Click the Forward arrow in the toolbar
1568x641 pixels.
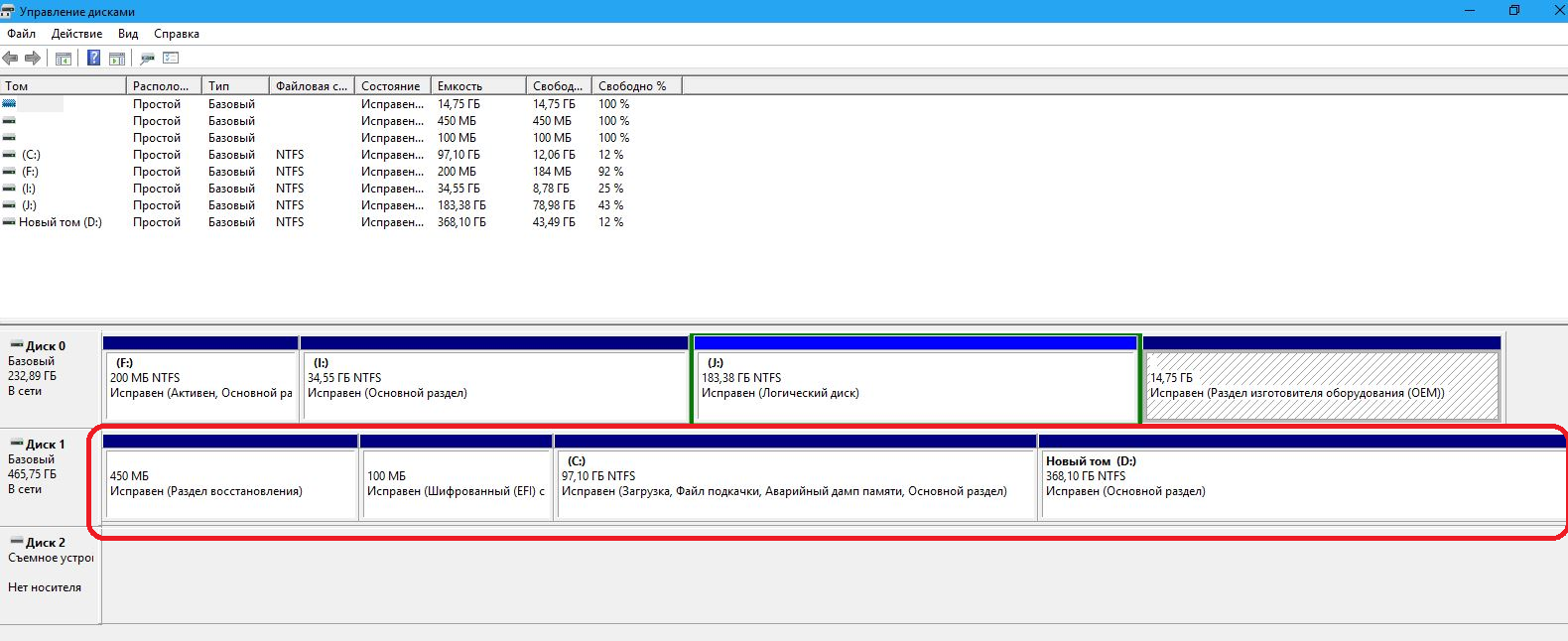(33, 59)
